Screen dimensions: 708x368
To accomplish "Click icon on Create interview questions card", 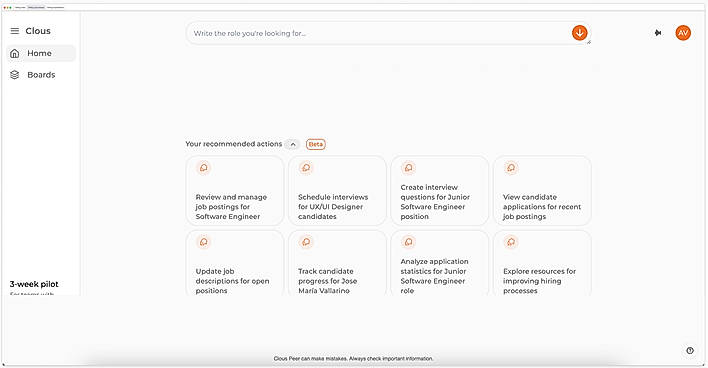I will (x=409, y=168).
